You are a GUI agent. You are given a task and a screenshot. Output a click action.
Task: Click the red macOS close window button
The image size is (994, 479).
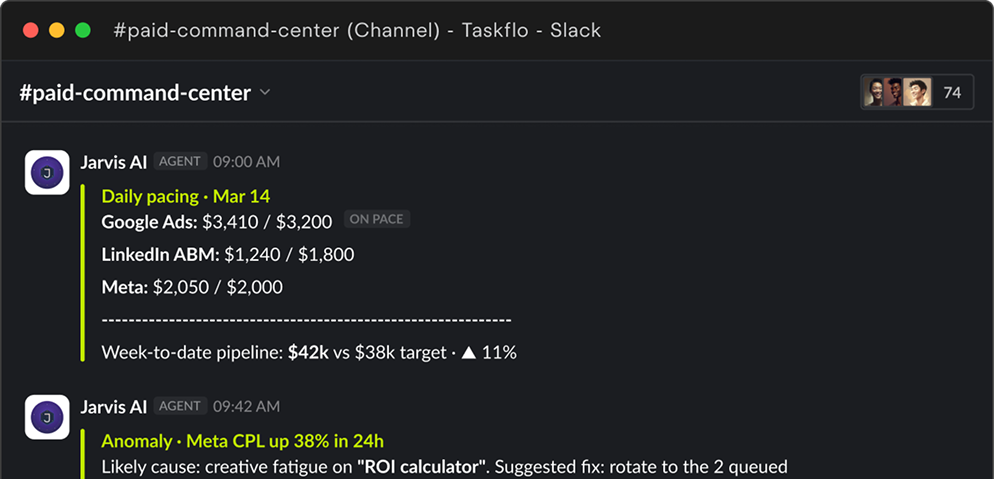30,30
